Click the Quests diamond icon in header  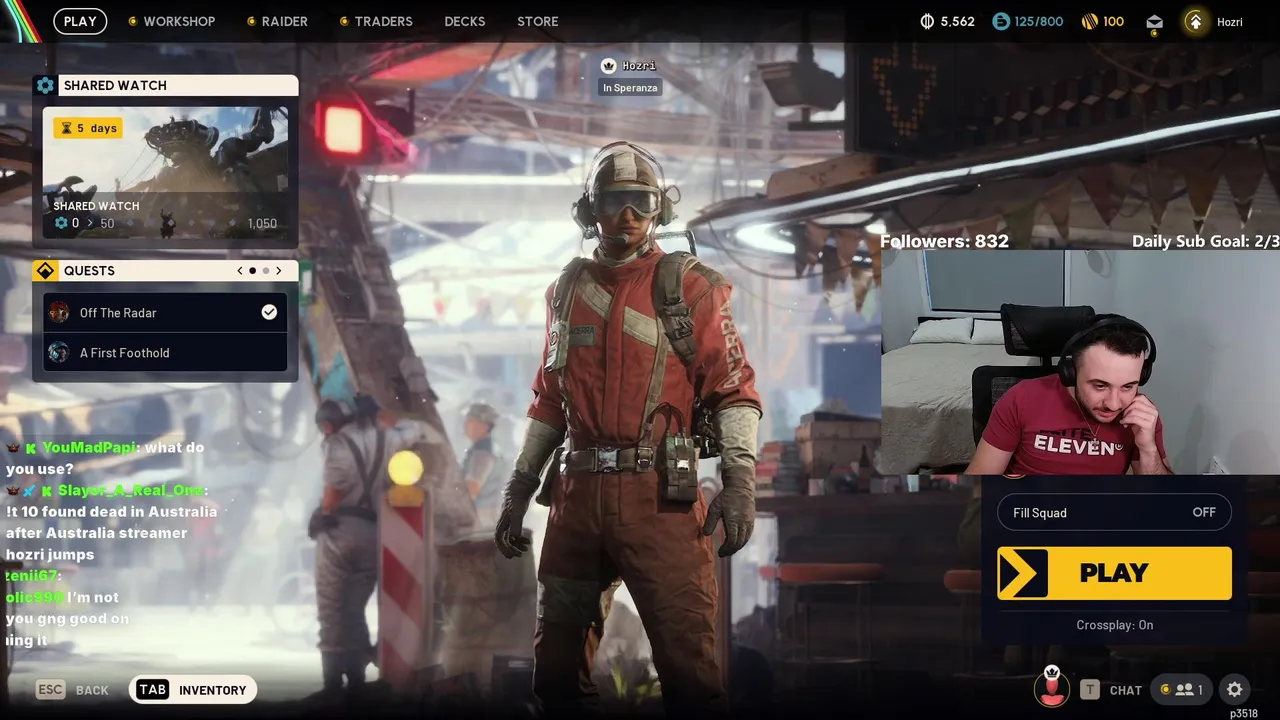point(45,271)
